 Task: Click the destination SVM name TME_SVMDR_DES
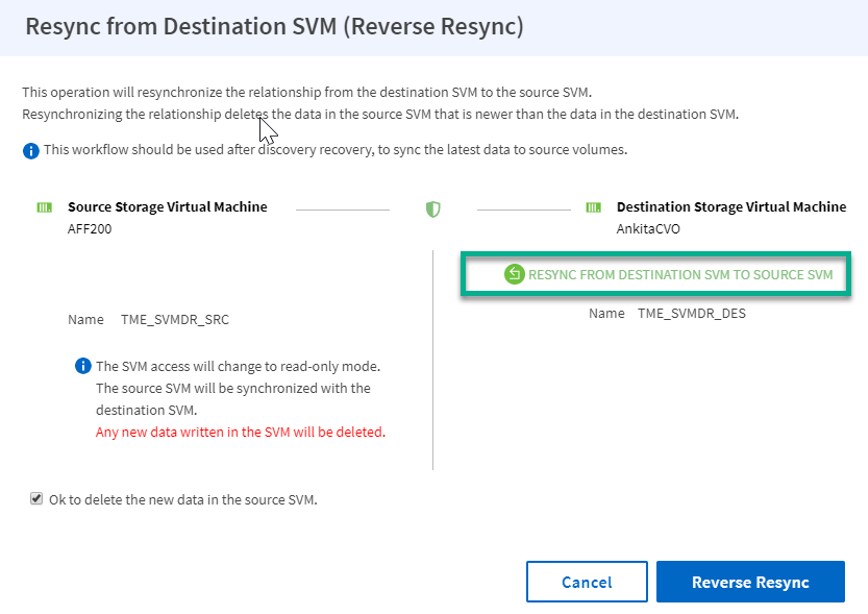coord(692,313)
